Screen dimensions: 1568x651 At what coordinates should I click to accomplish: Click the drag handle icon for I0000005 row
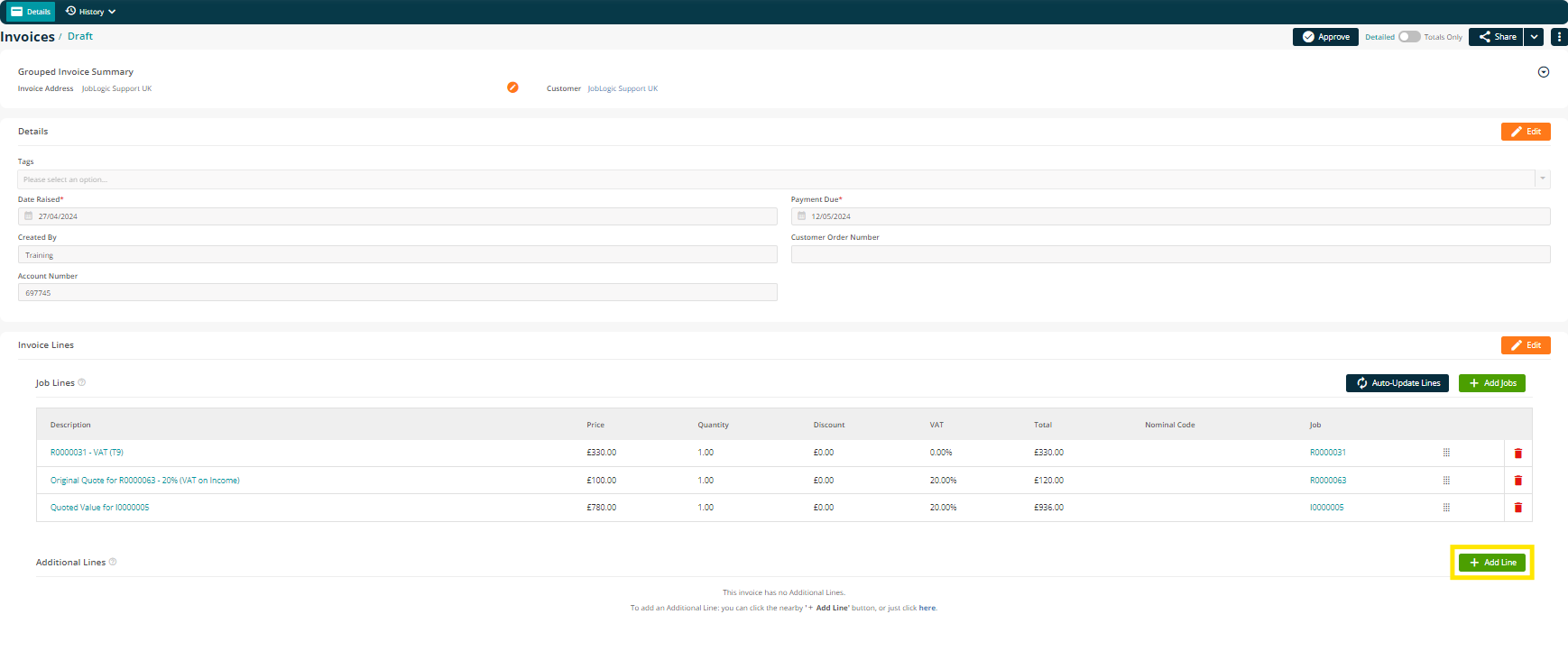click(x=1446, y=508)
